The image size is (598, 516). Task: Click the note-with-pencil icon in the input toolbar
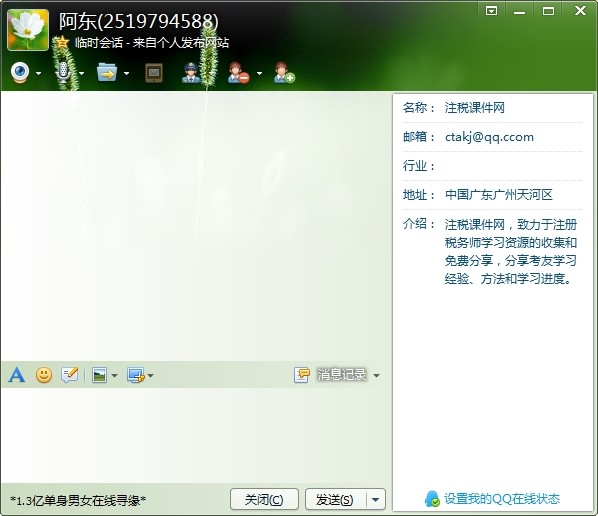pyautogui.click(x=70, y=375)
